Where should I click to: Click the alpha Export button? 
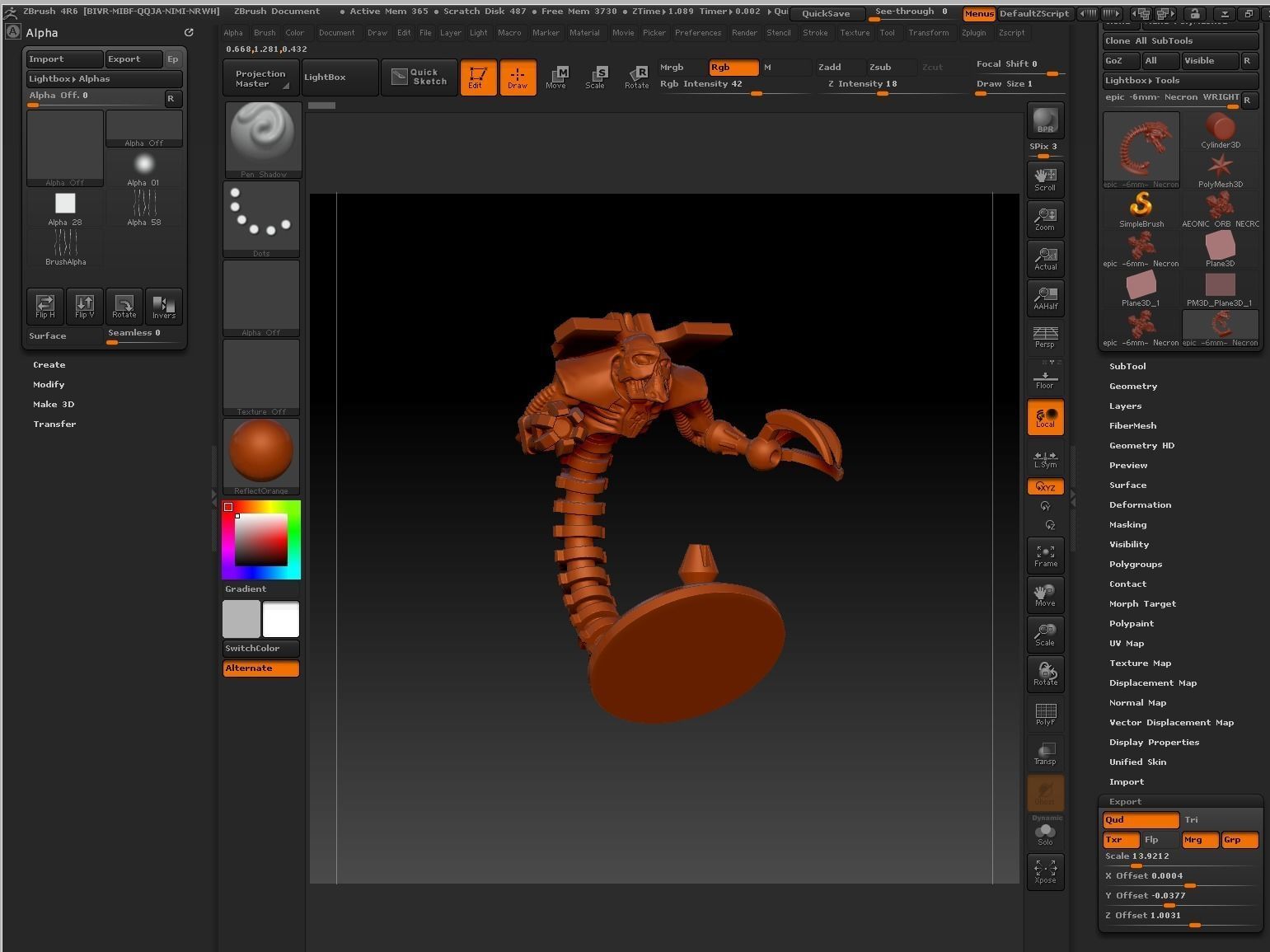(x=134, y=59)
